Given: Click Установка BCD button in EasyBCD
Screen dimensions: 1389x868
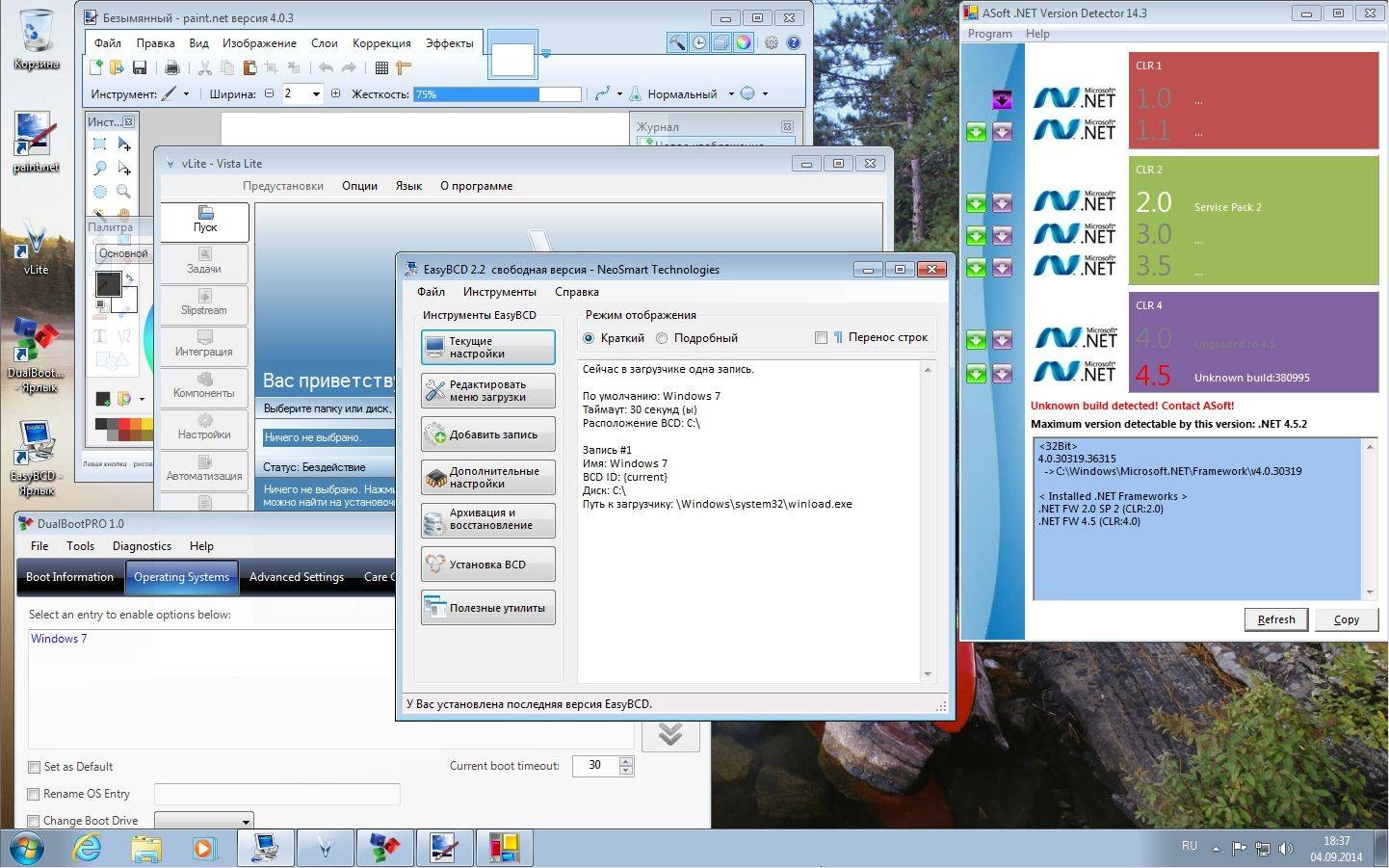Looking at the screenshot, I should 488,565.
